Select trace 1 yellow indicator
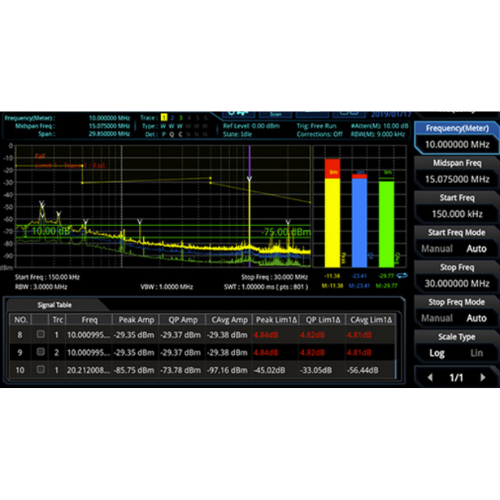 pos(164,117)
